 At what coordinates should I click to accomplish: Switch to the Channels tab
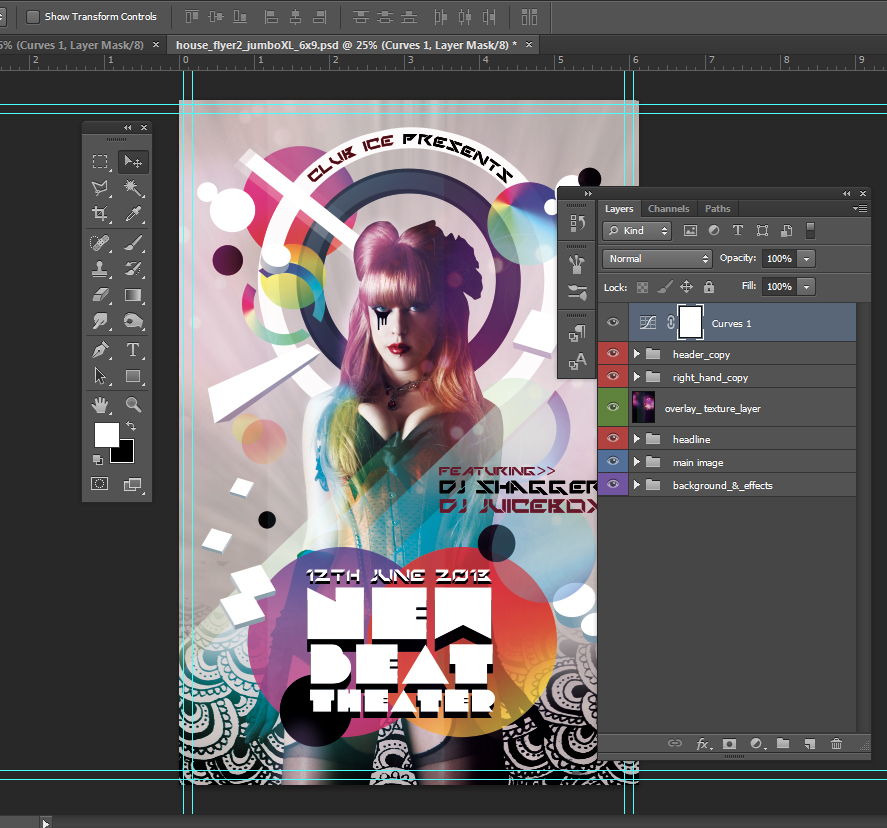(668, 209)
